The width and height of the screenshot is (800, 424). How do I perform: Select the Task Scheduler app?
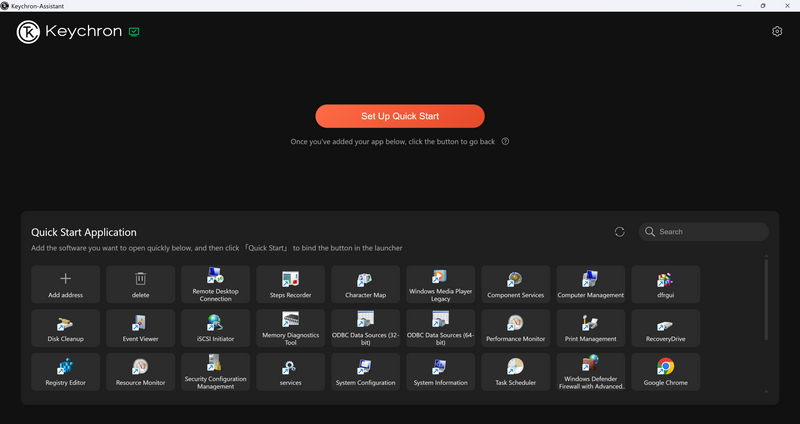tap(515, 372)
